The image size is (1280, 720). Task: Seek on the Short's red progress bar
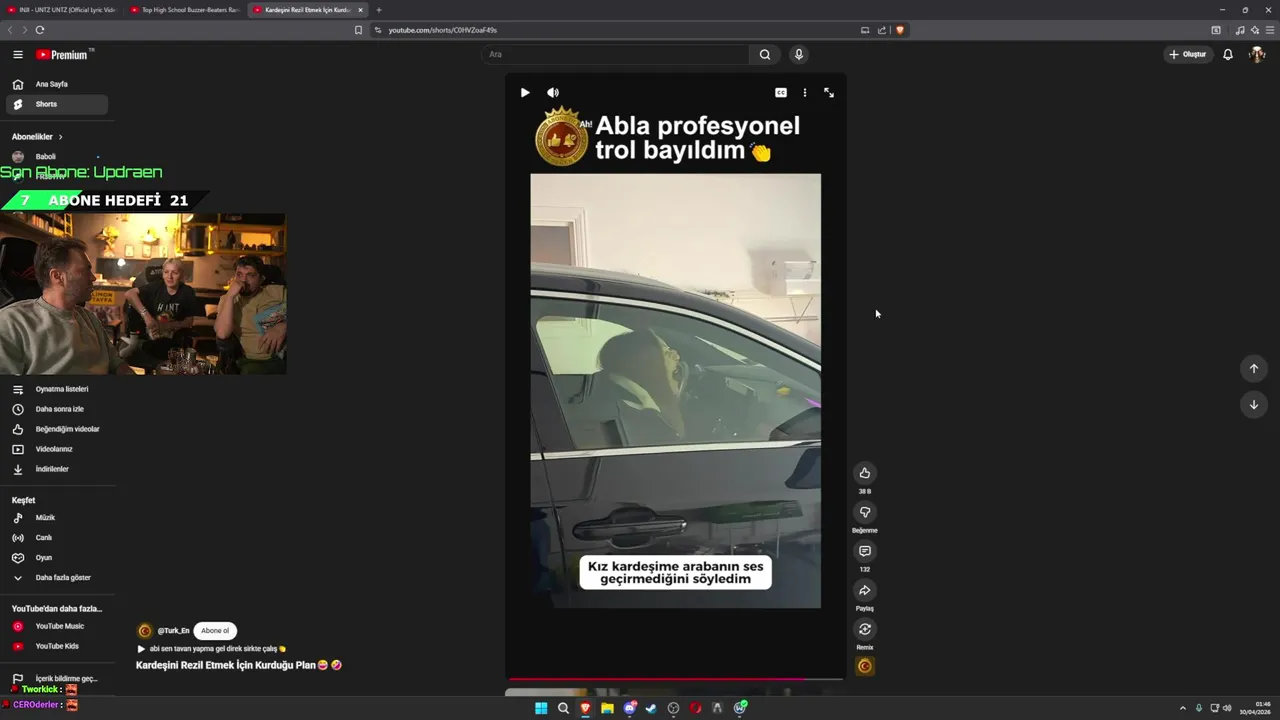pyautogui.click(x=675, y=679)
